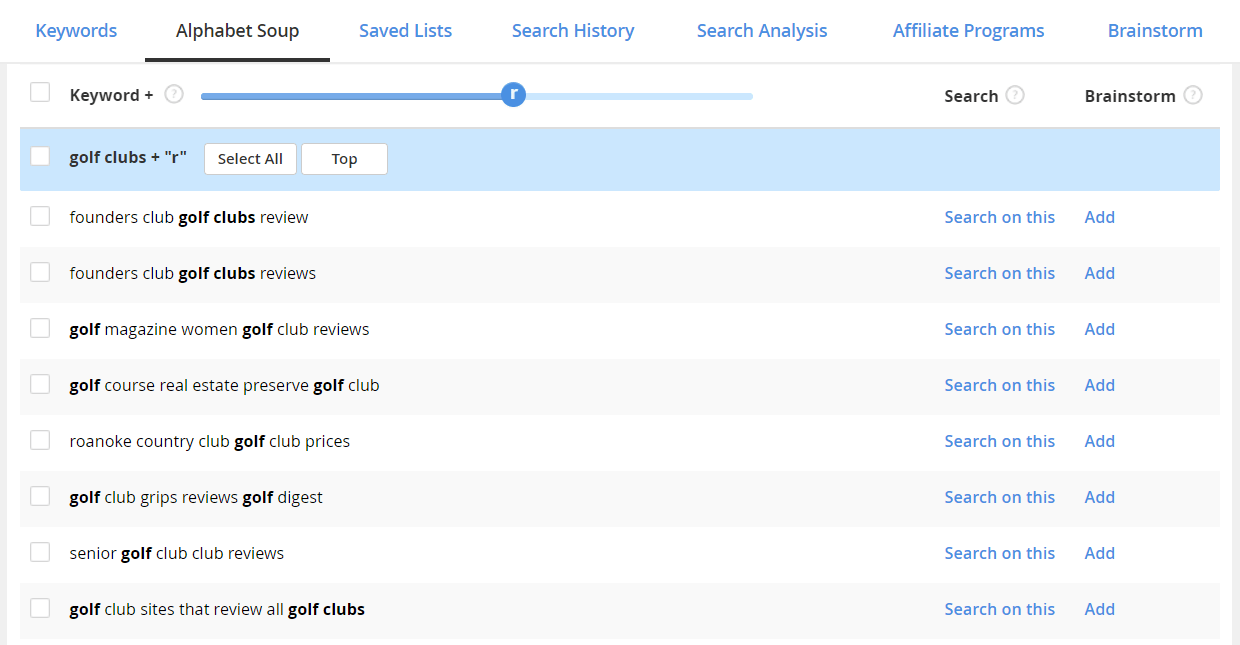The height and width of the screenshot is (645, 1240).
Task: Click the help icon beside Brainstorm column
Action: click(1192, 95)
